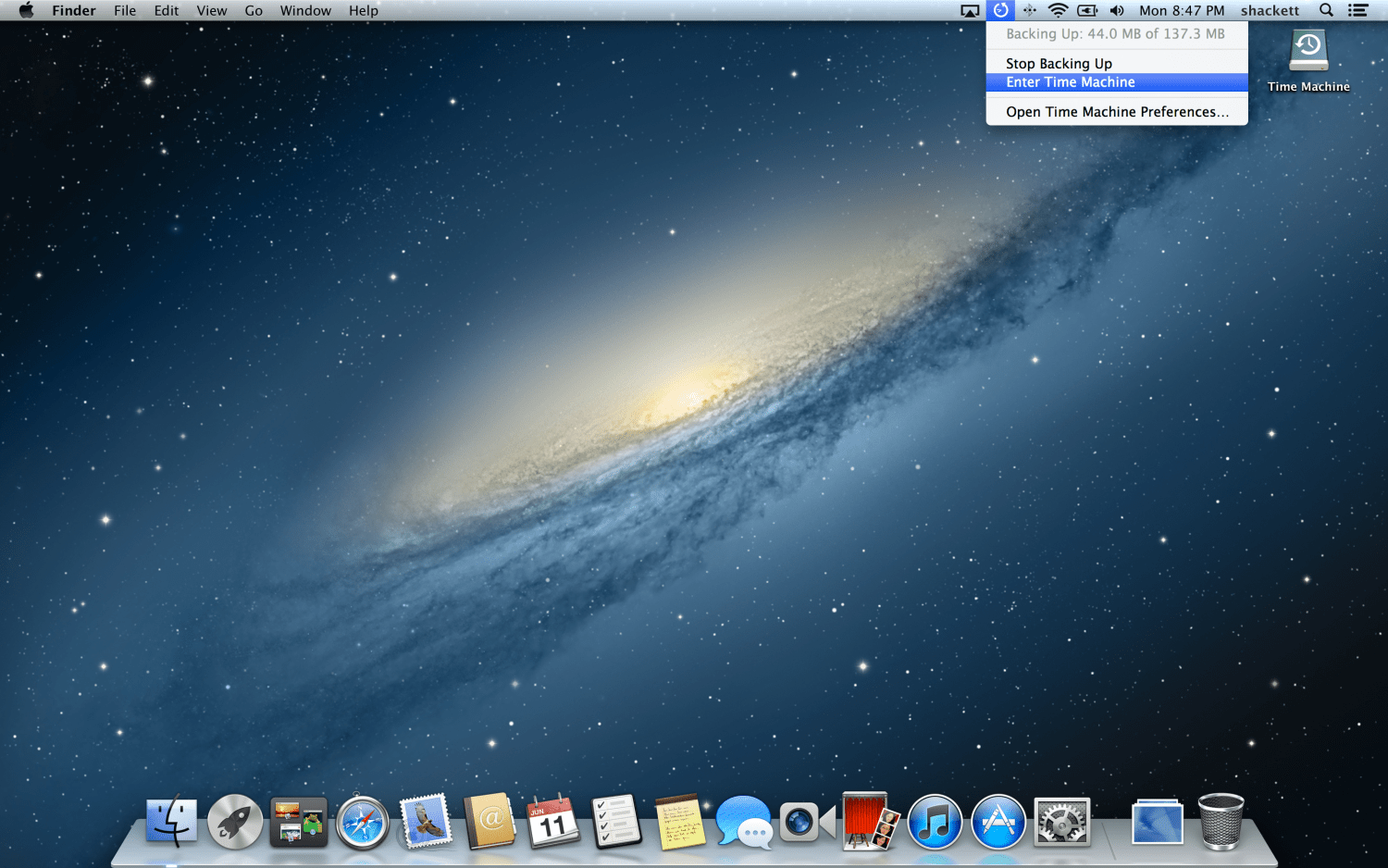Screen dimensions: 1388x868
Task: Launch Safari from the dock
Action: [x=362, y=822]
